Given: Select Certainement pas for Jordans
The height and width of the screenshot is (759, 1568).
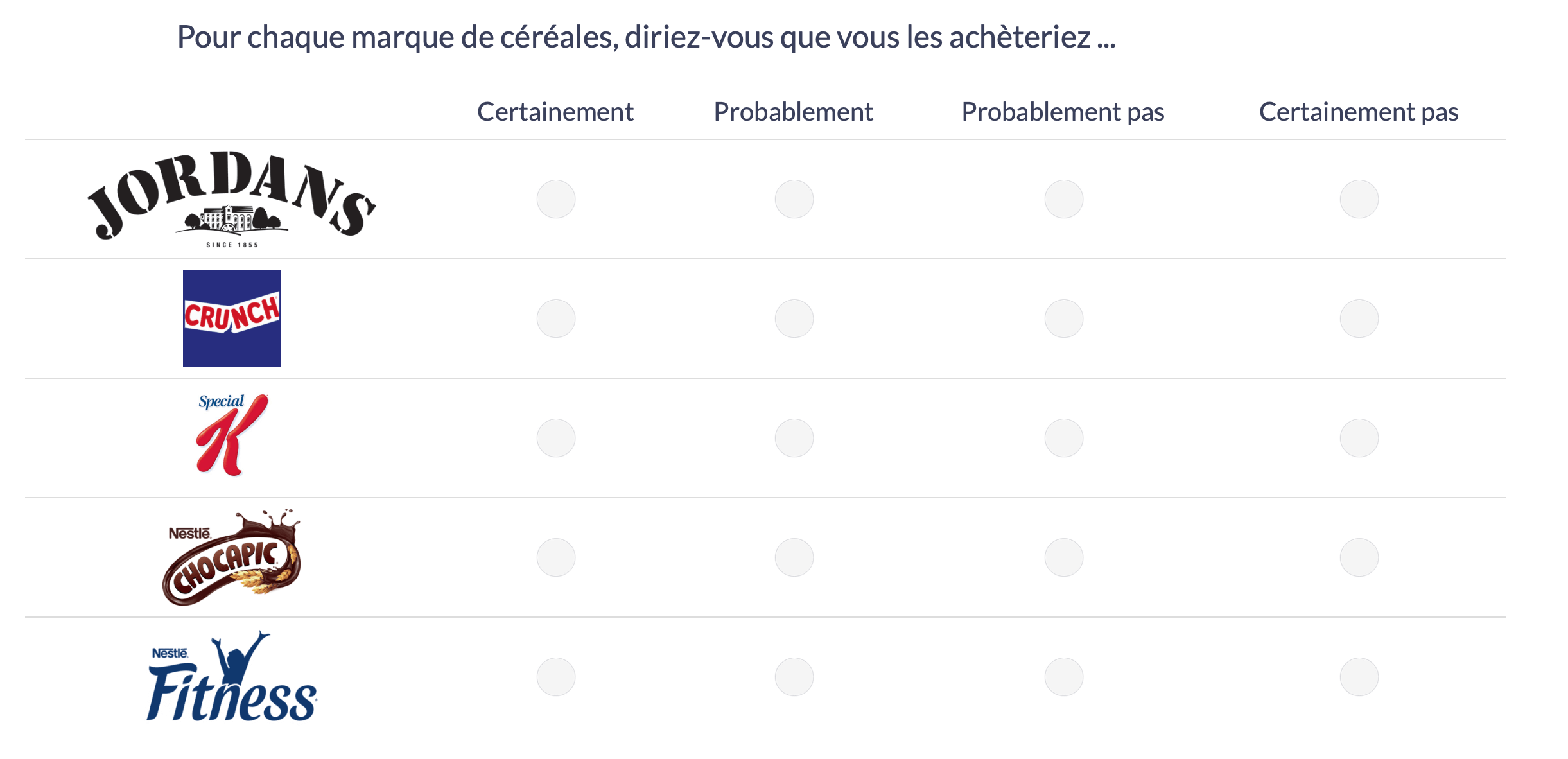Looking at the screenshot, I should tap(1359, 199).
